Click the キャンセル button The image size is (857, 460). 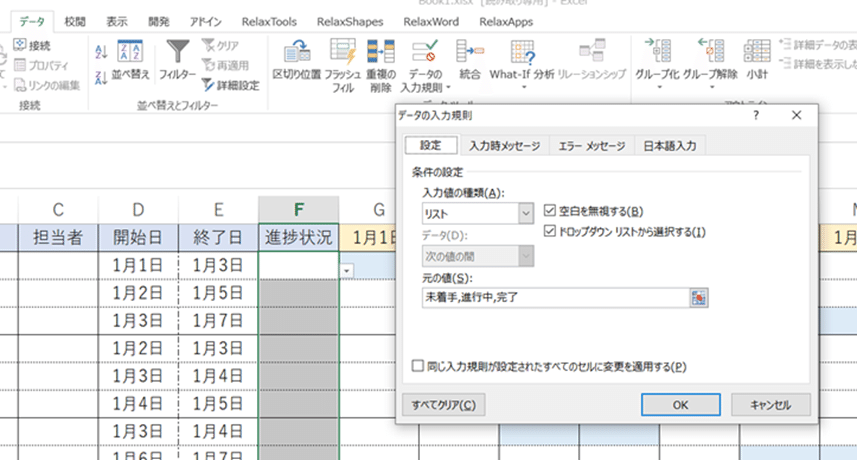pyautogui.click(x=771, y=405)
